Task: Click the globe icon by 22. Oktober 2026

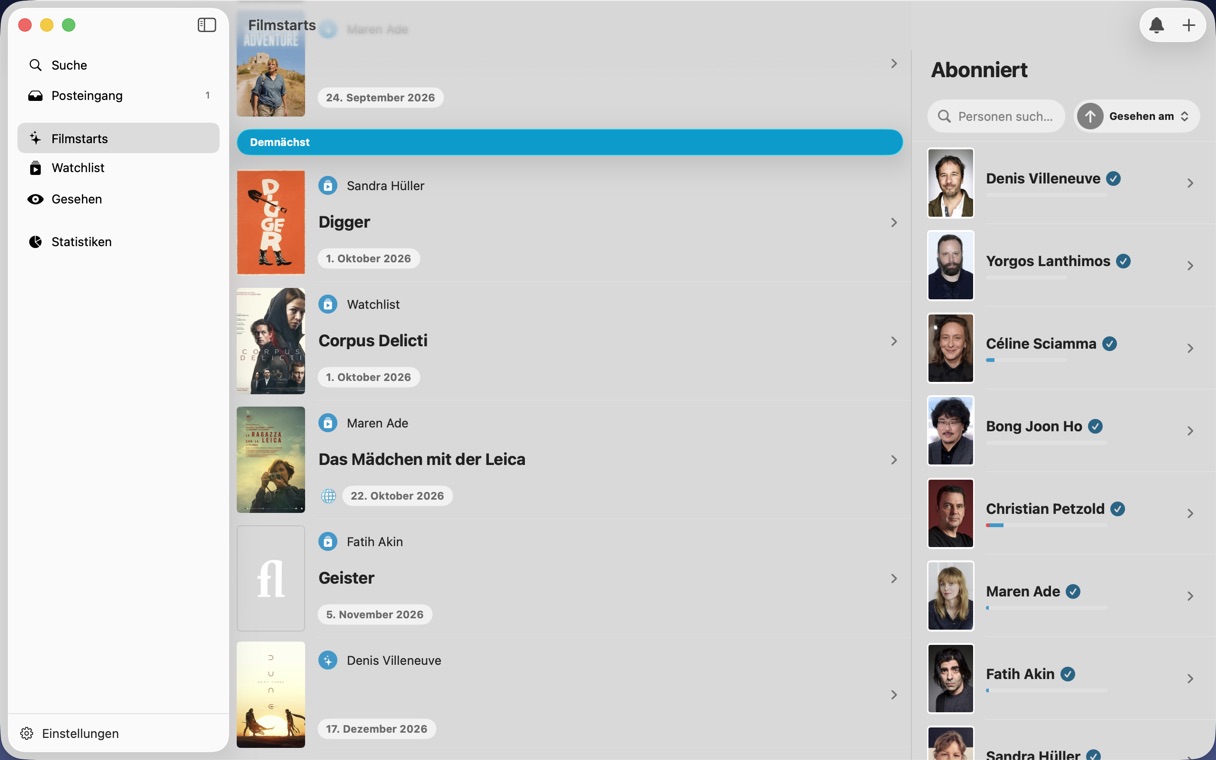Action: coord(328,496)
